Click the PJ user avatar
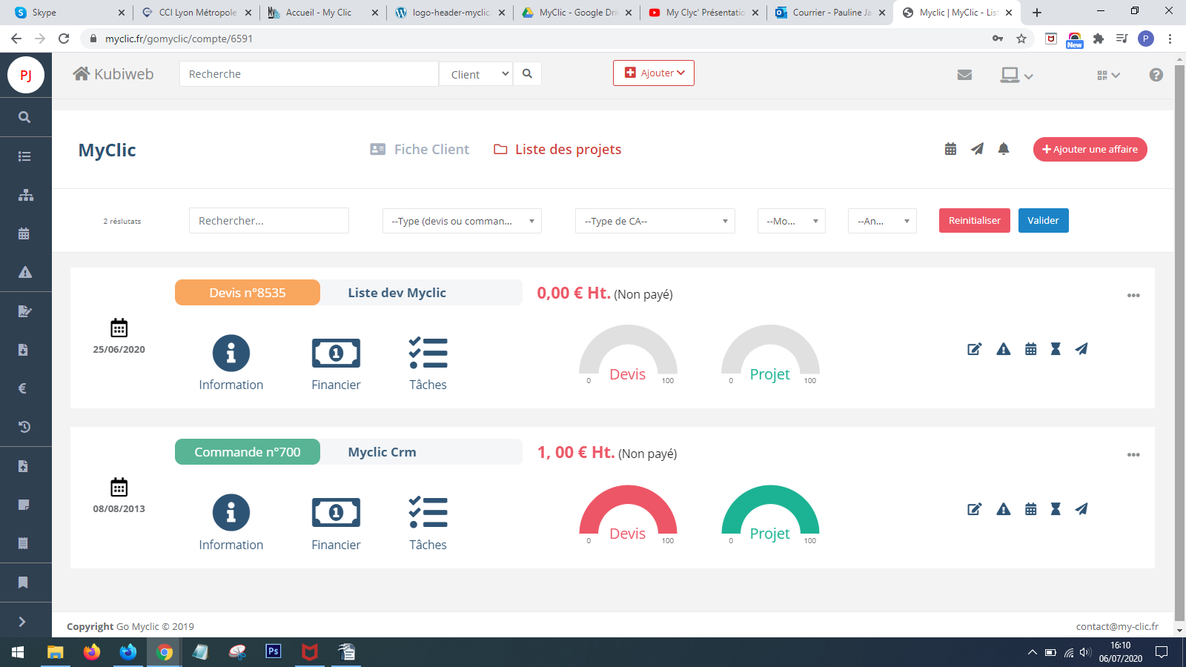The image size is (1186, 667). pos(26,75)
